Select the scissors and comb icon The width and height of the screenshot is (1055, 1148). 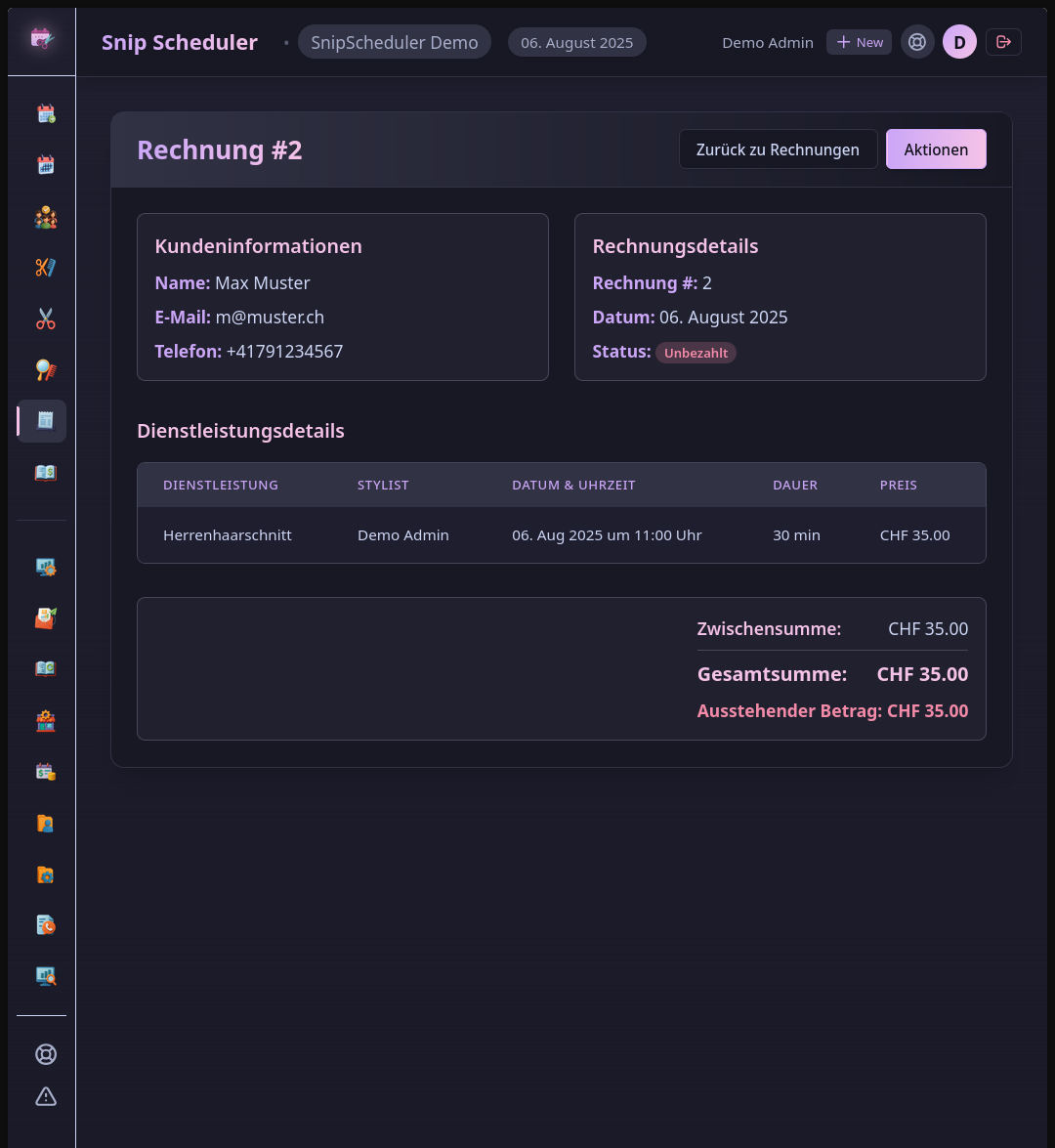[x=46, y=268]
